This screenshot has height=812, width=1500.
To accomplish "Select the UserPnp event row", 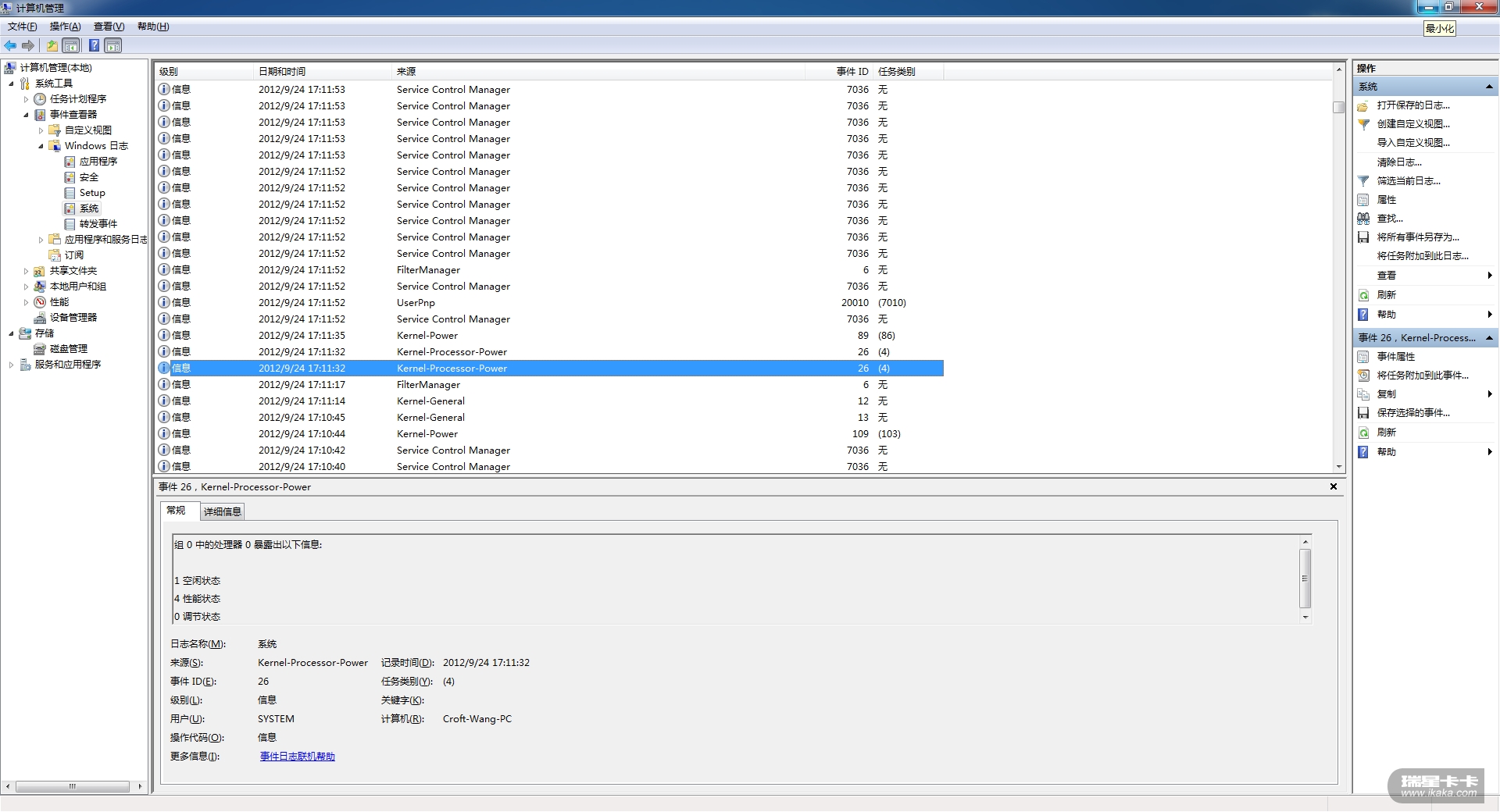I will [549, 303].
